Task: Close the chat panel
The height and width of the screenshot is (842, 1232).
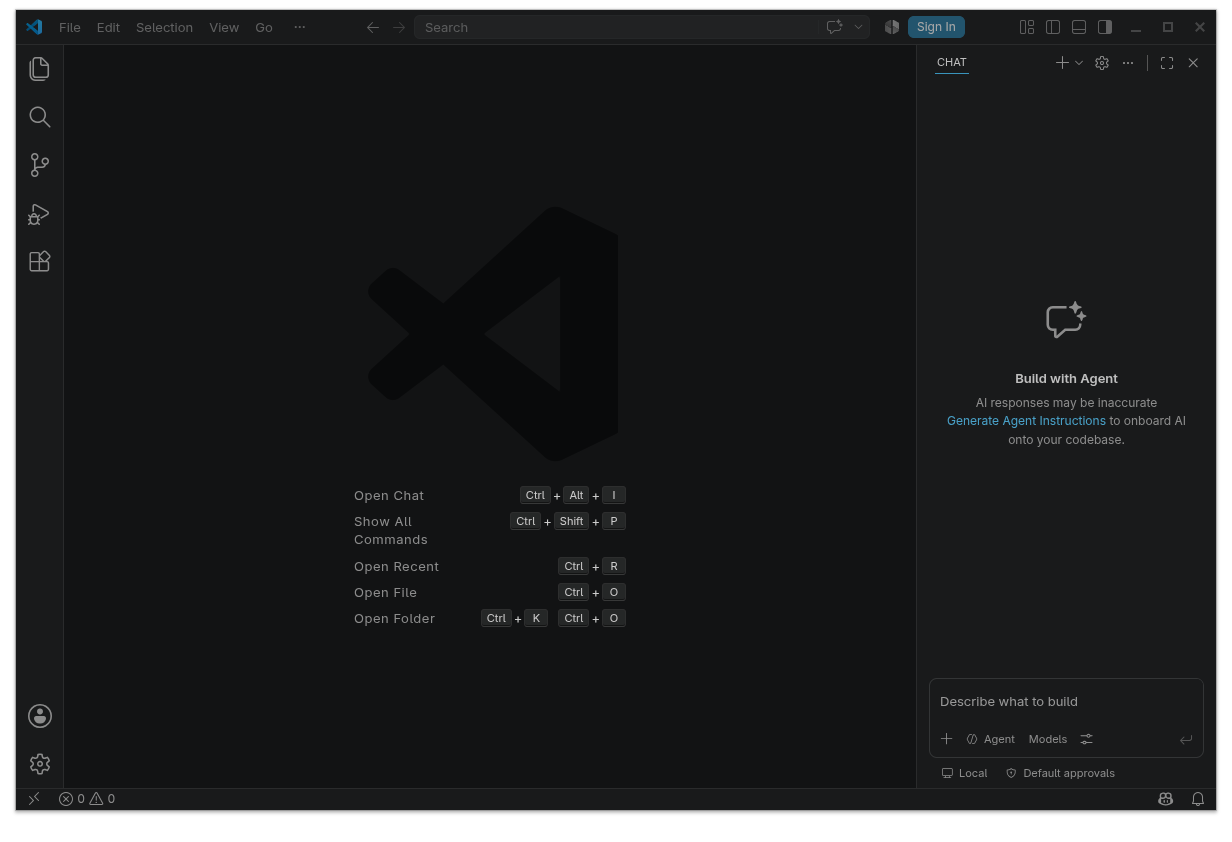Action: pyautogui.click(x=1193, y=63)
